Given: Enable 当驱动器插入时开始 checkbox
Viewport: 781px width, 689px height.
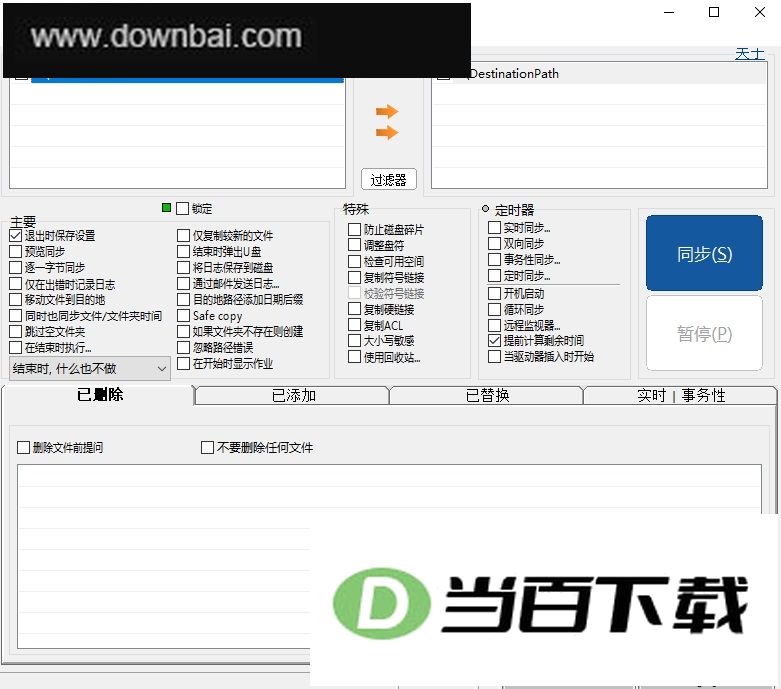Looking at the screenshot, I should point(494,357).
